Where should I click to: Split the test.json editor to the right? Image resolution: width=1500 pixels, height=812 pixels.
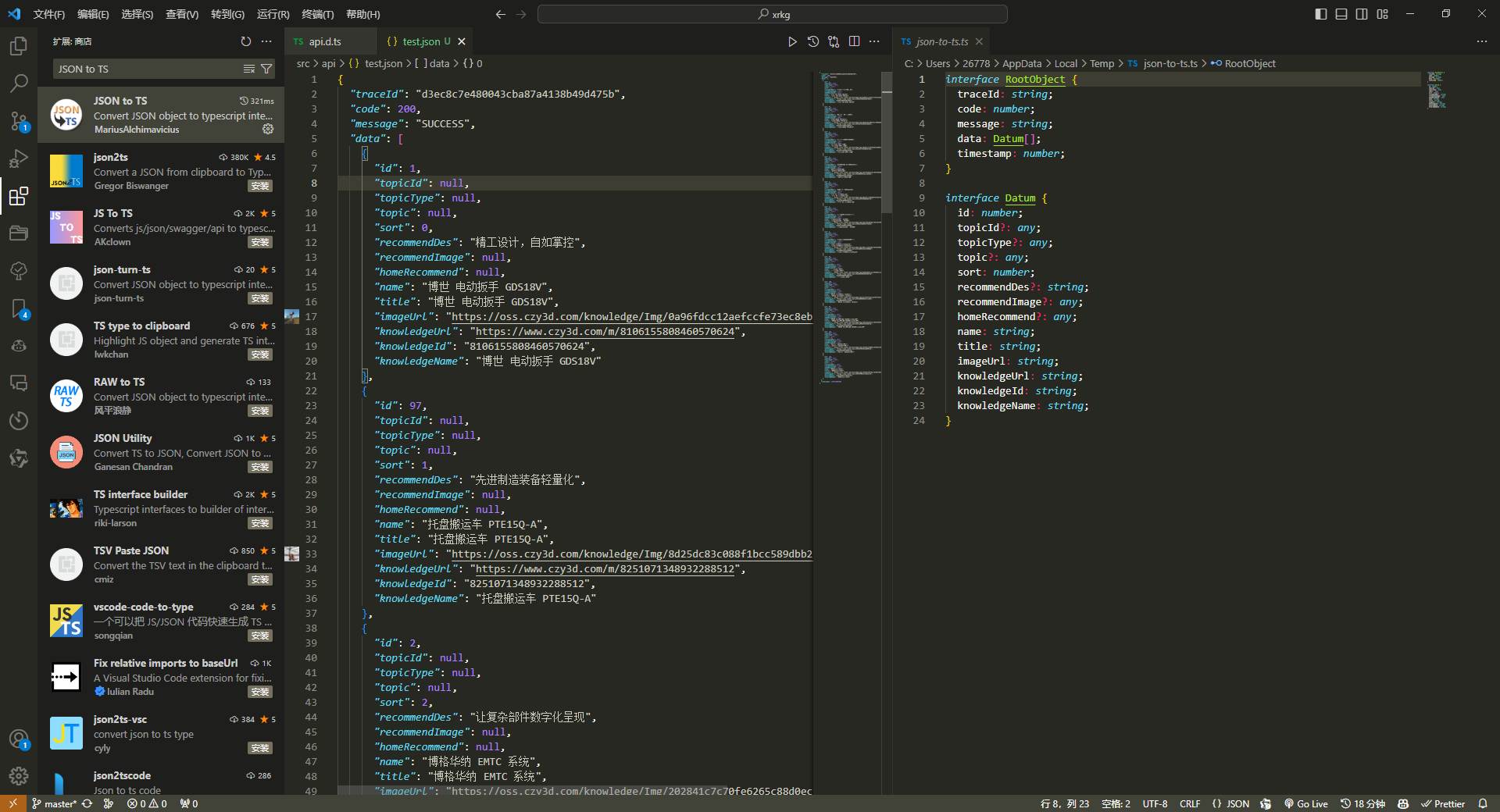[854, 41]
